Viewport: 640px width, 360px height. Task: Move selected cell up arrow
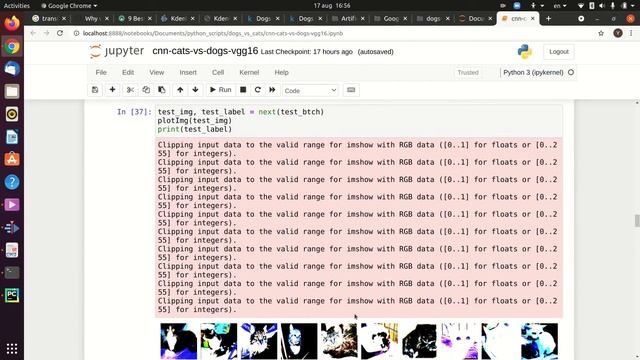(180, 90)
